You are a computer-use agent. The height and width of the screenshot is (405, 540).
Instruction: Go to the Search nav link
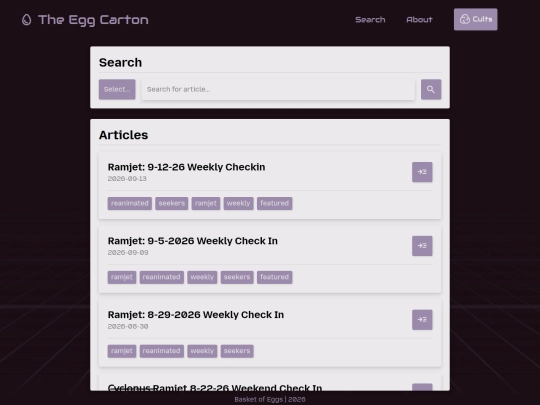(370, 20)
